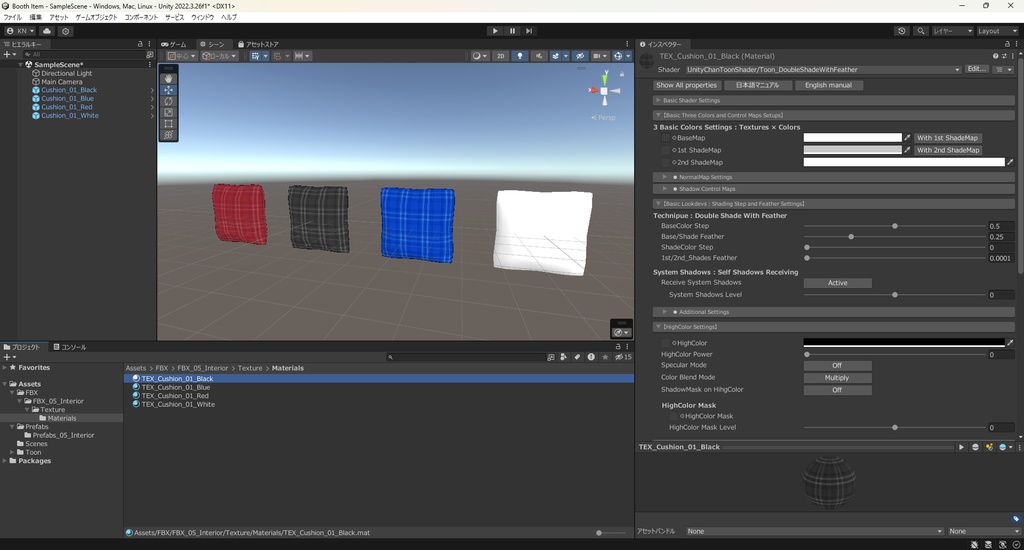Select the Rect transform tool
The height and width of the screenshot is (550, 1024).
tap(168, 123)
